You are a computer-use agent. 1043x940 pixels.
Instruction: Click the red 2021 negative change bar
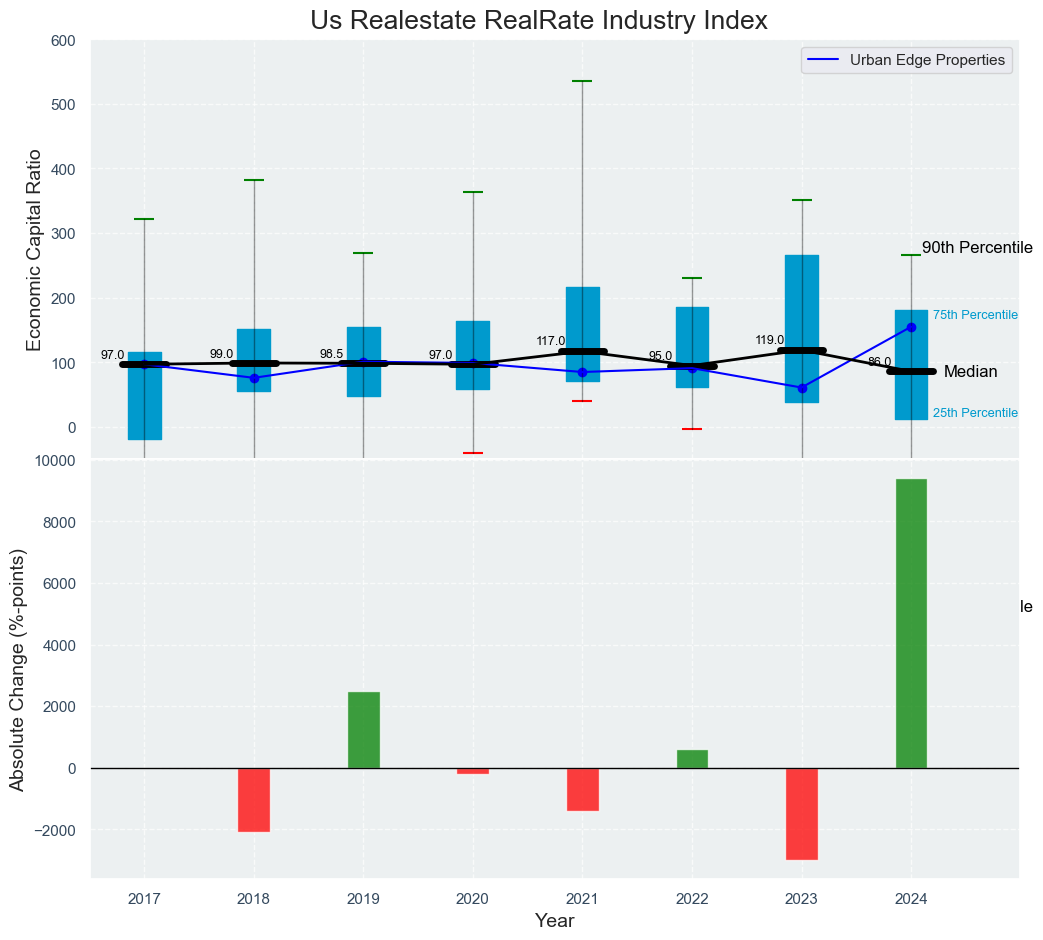583,790
